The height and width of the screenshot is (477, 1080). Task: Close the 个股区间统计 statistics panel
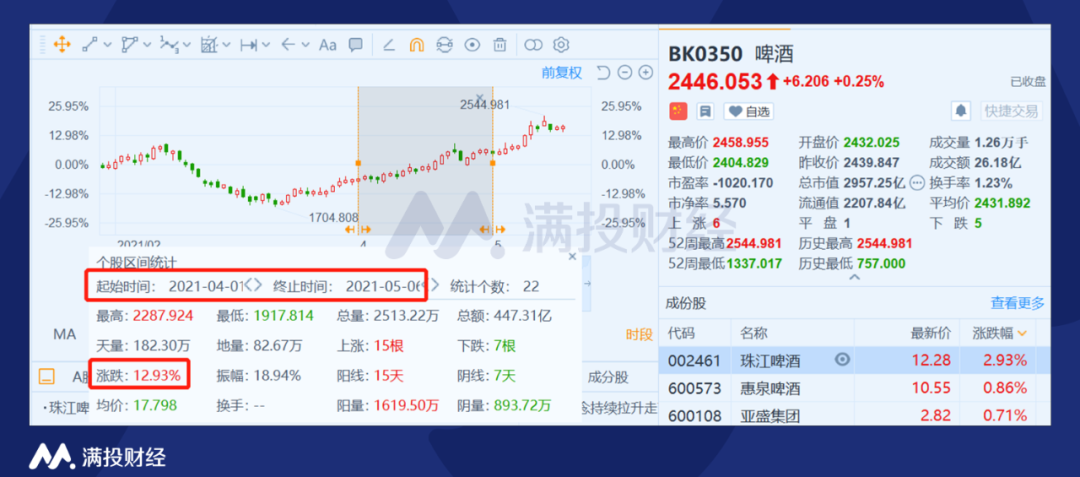pyautogui.click(x=572, y=256)
